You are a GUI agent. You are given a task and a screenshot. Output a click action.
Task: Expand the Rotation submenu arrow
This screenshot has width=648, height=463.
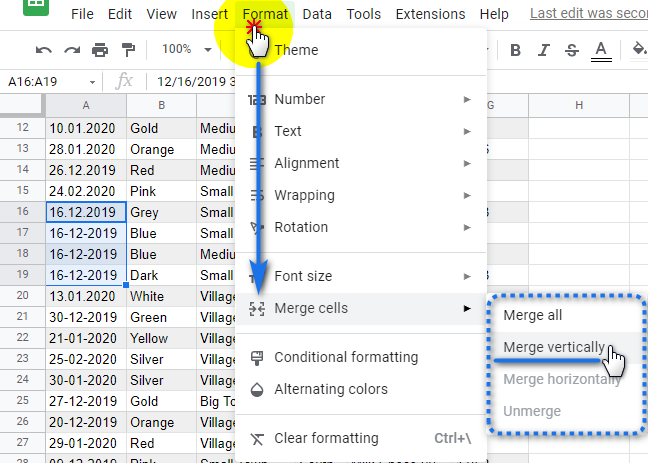point(467,227)
